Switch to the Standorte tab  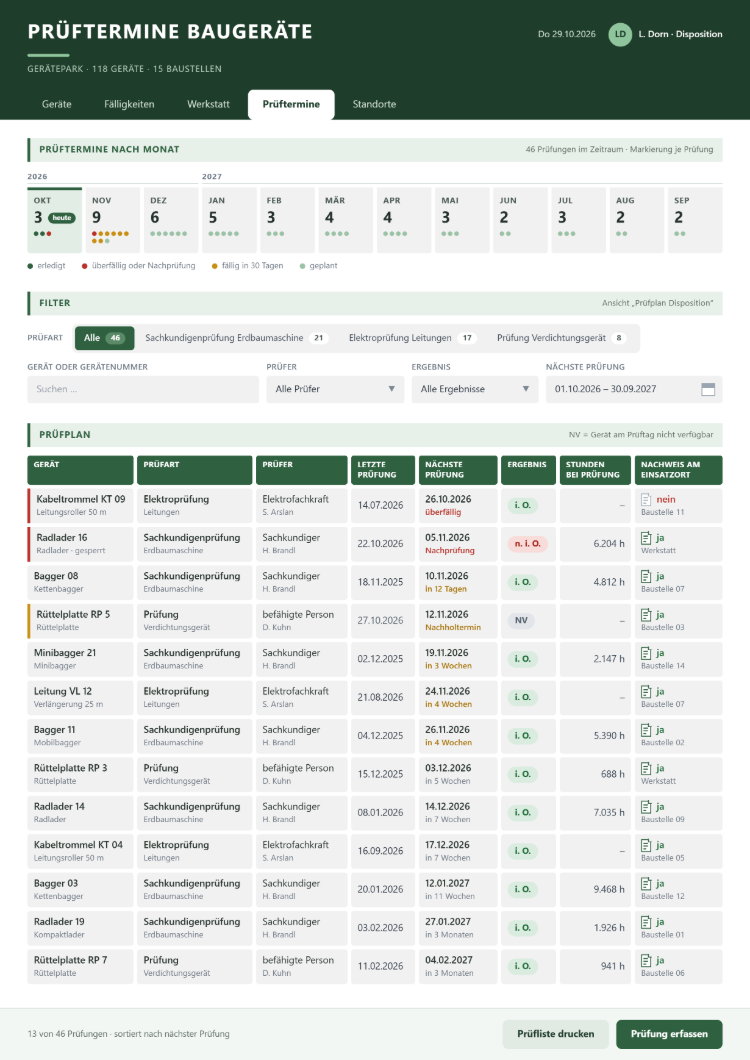click(374, 104)
